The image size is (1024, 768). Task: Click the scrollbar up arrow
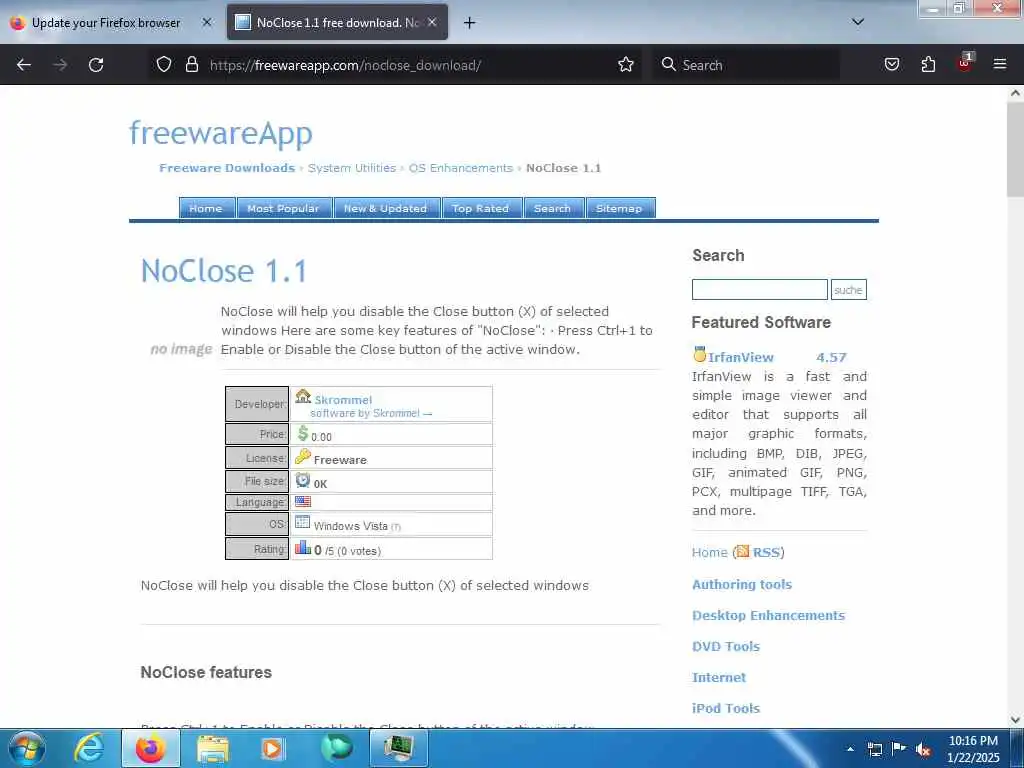click(1015, 93)
